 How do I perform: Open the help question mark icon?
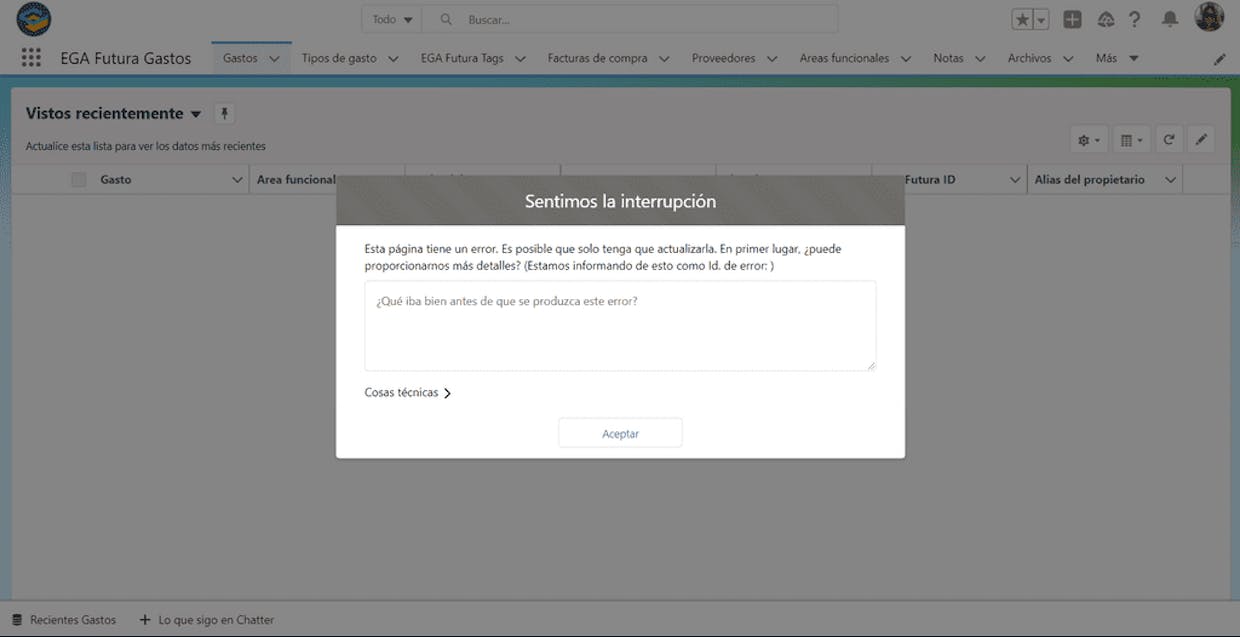click(1135, 19)
